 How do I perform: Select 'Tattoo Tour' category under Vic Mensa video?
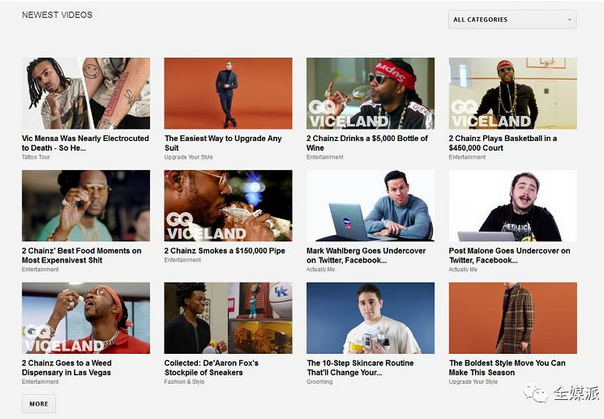click(36, 157)
